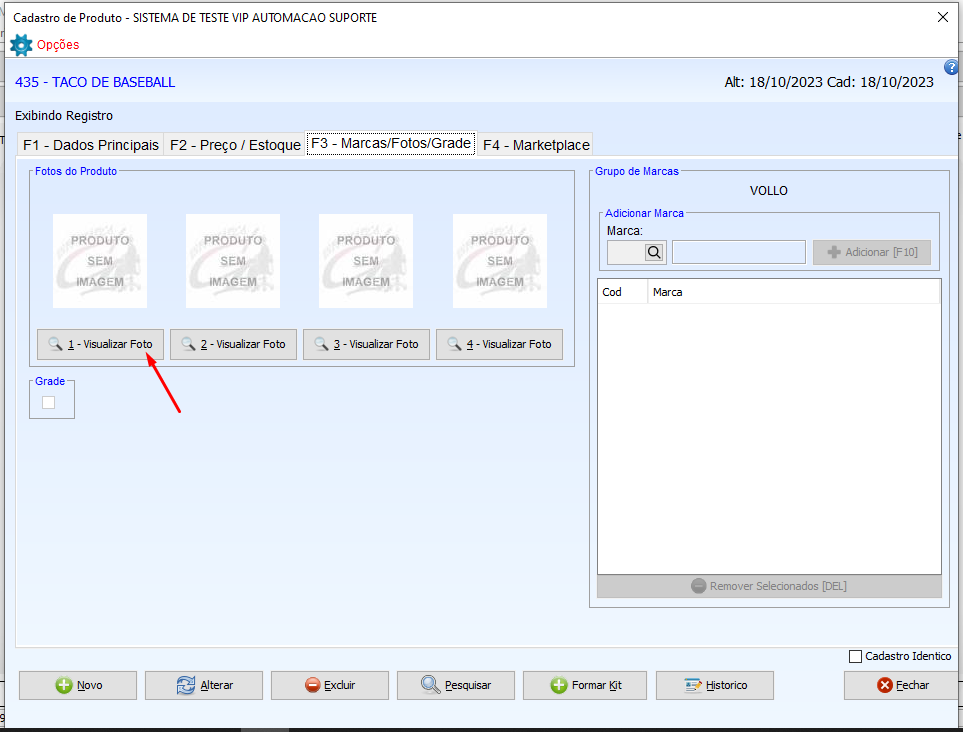Viewport: 963px width, 732px height.
Task: Click the VOLLO brand group text
Action: (x=768, y=191)
